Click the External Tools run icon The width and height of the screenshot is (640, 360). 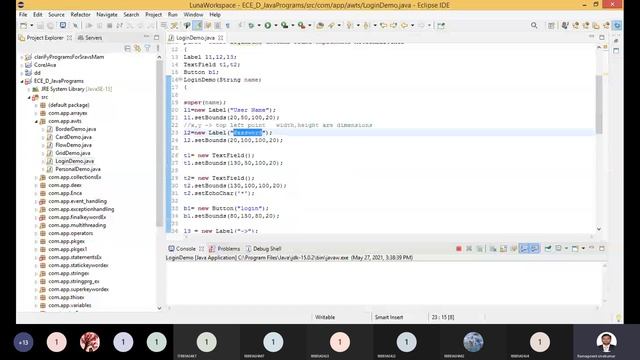[301, 25]
